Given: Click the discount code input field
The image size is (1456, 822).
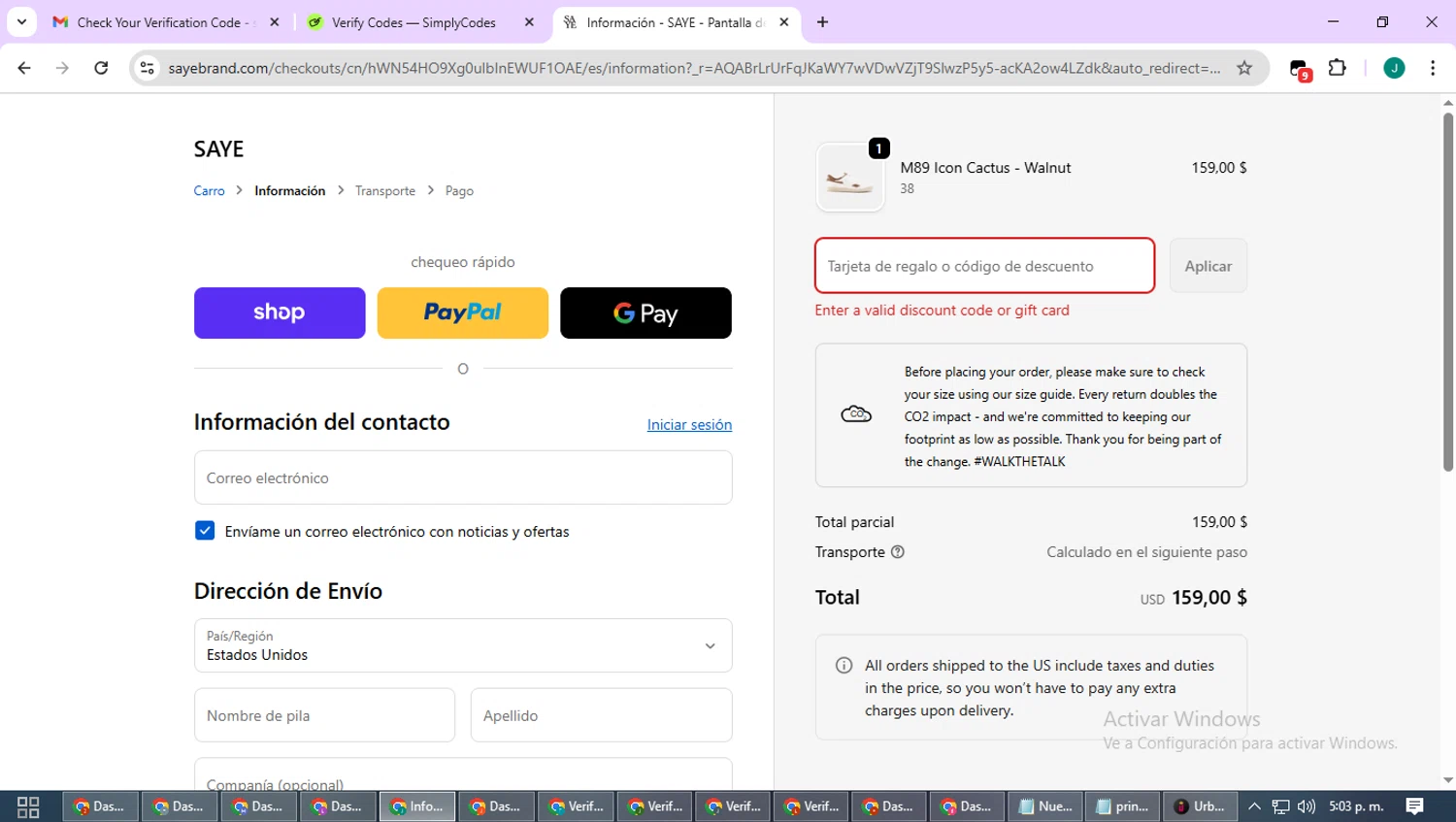Looking at the screenshot, I should (x=984, y=266).
